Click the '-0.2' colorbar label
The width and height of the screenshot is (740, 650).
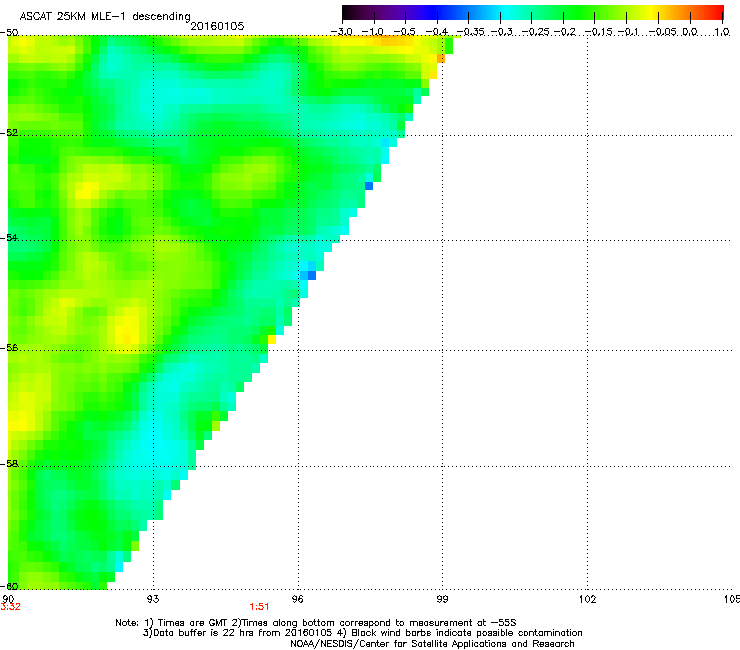click(564, 32)
